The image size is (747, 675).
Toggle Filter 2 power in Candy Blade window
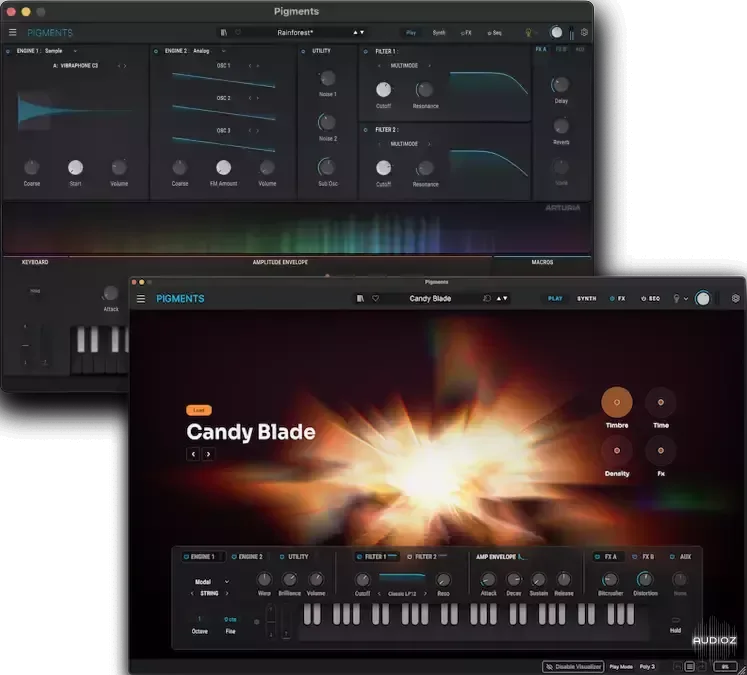pos(409,556)
